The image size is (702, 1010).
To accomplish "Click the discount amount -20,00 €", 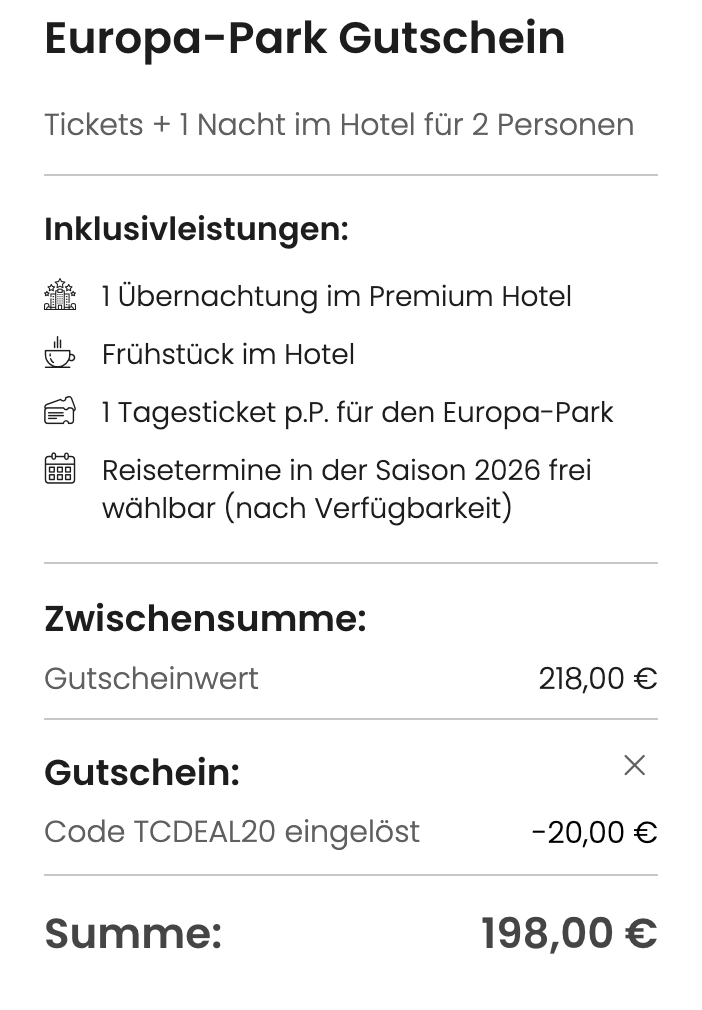I will pyautogui.click(x=594, y=831).
